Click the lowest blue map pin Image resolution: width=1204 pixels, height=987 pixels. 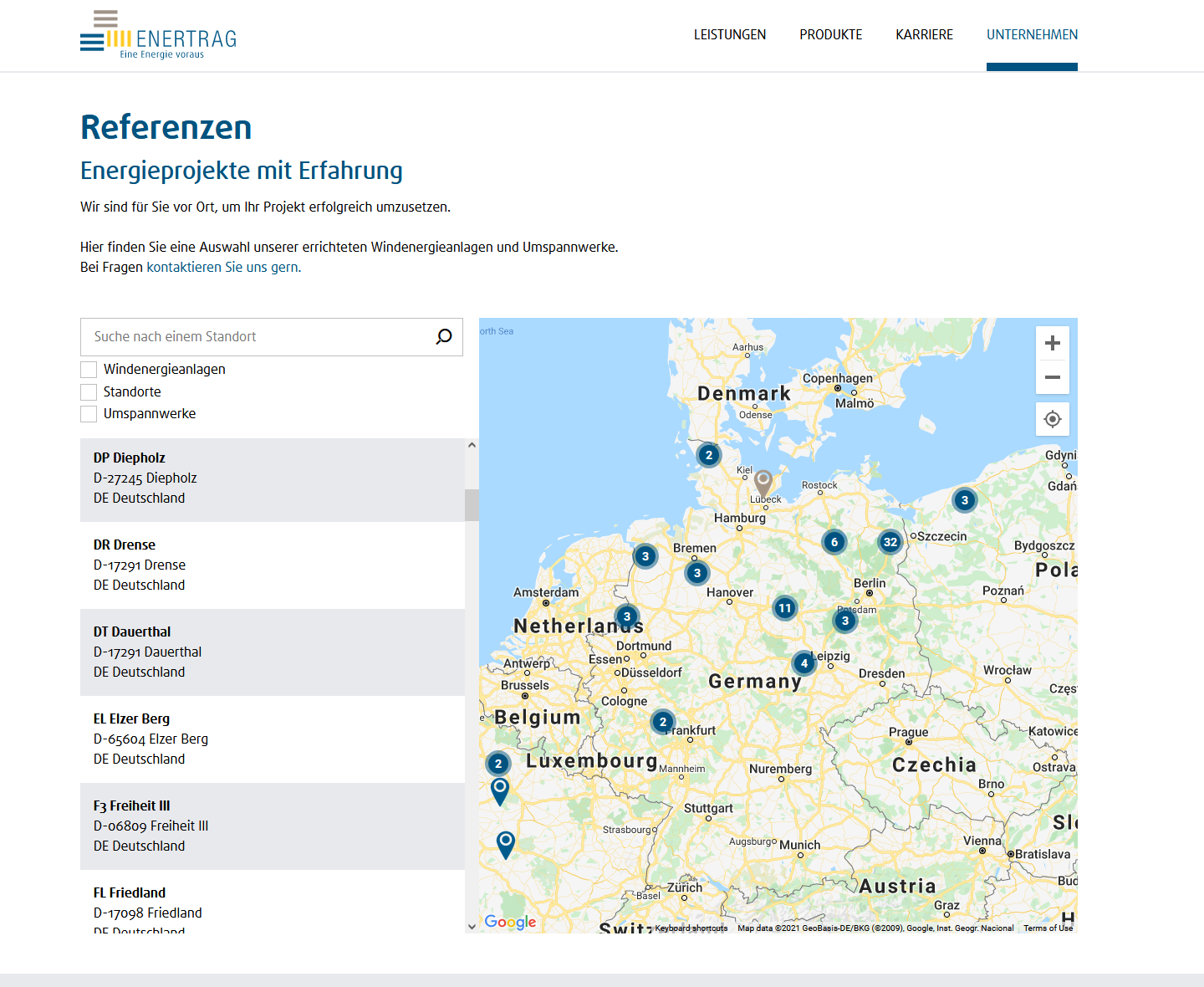pos(506,844)
